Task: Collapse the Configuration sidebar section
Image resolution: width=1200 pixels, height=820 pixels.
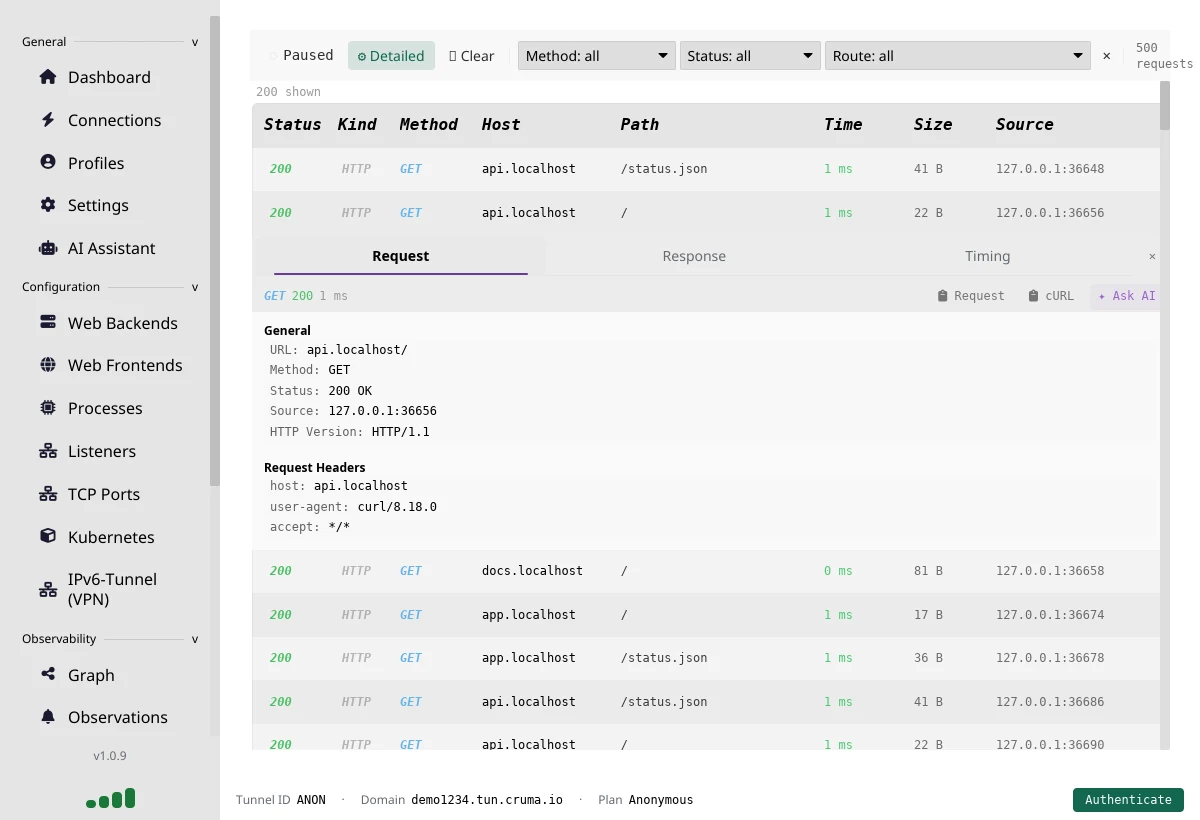Action: (110, 287)
